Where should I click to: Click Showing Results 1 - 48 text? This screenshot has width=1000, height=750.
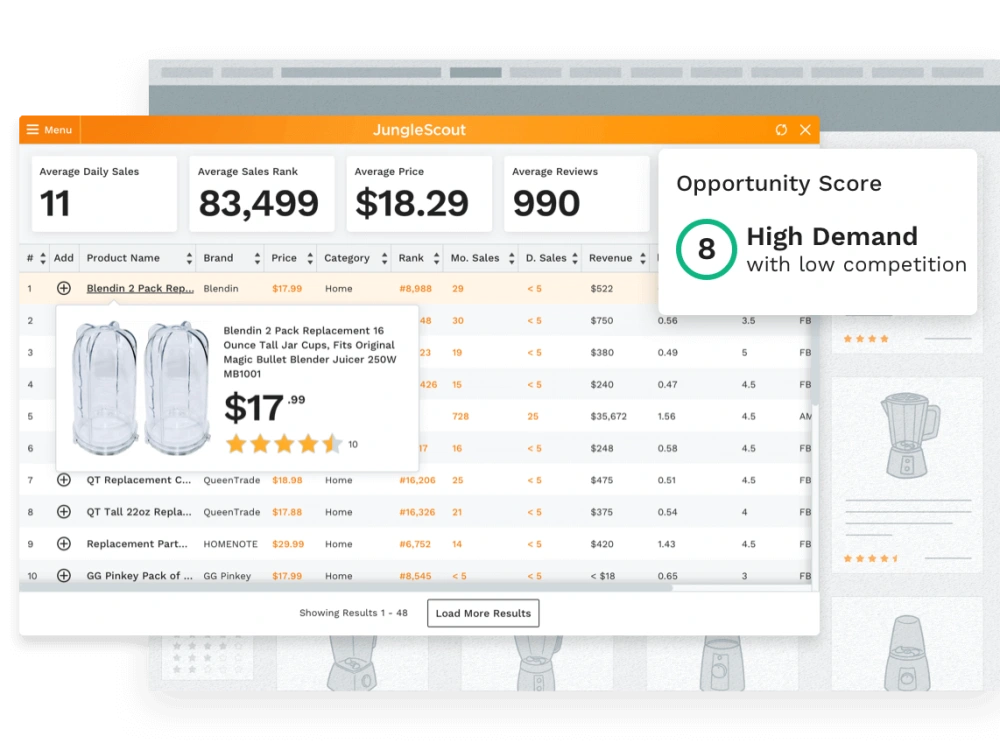tap(353, 613)
